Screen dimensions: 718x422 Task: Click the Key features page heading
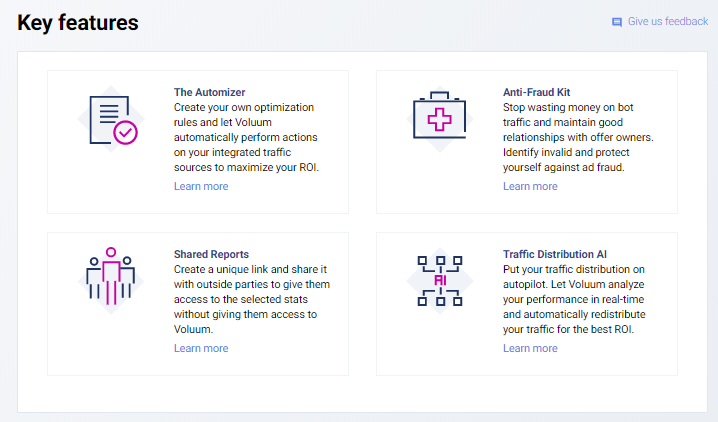[x=78, y=22]
